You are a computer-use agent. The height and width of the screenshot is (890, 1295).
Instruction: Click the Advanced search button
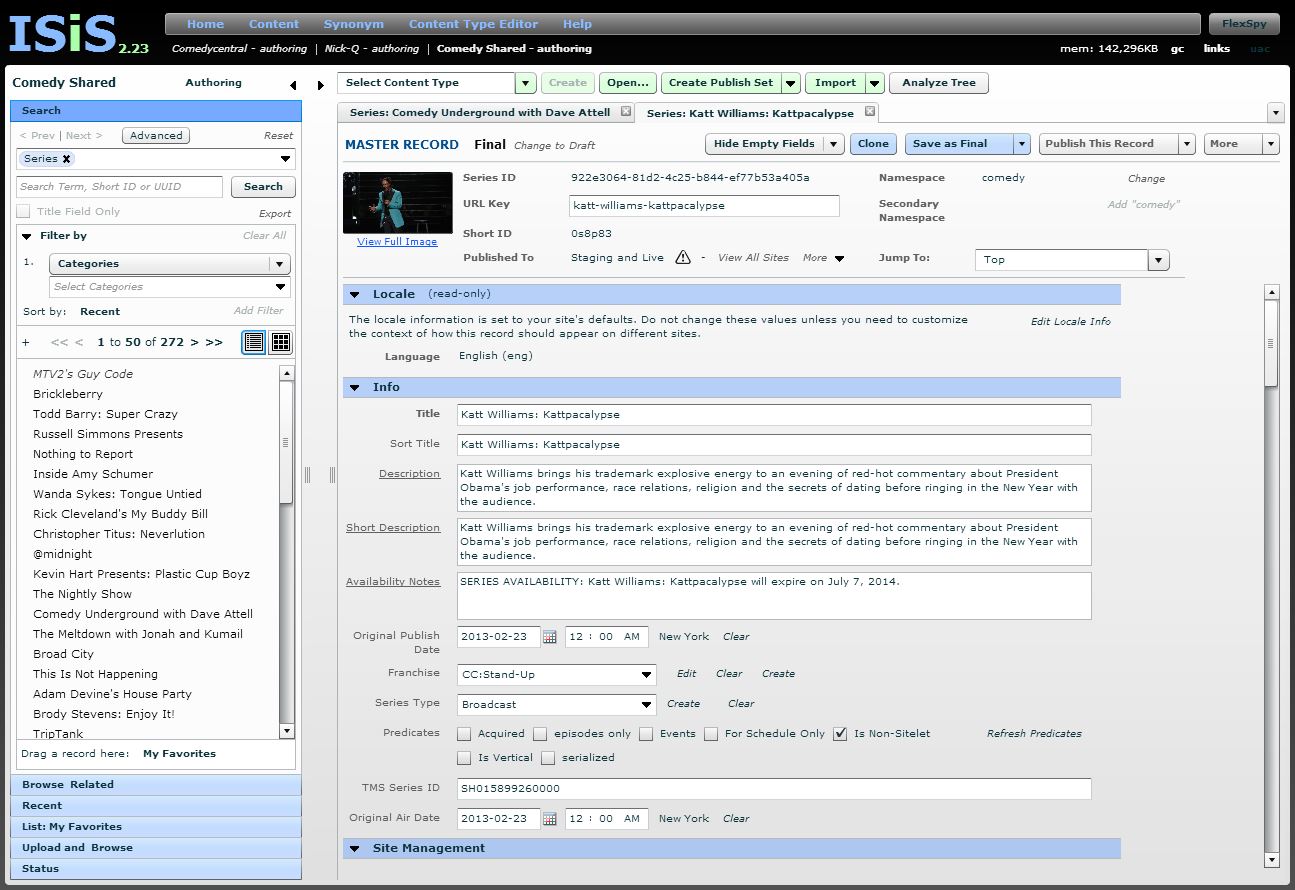(156, 136)
